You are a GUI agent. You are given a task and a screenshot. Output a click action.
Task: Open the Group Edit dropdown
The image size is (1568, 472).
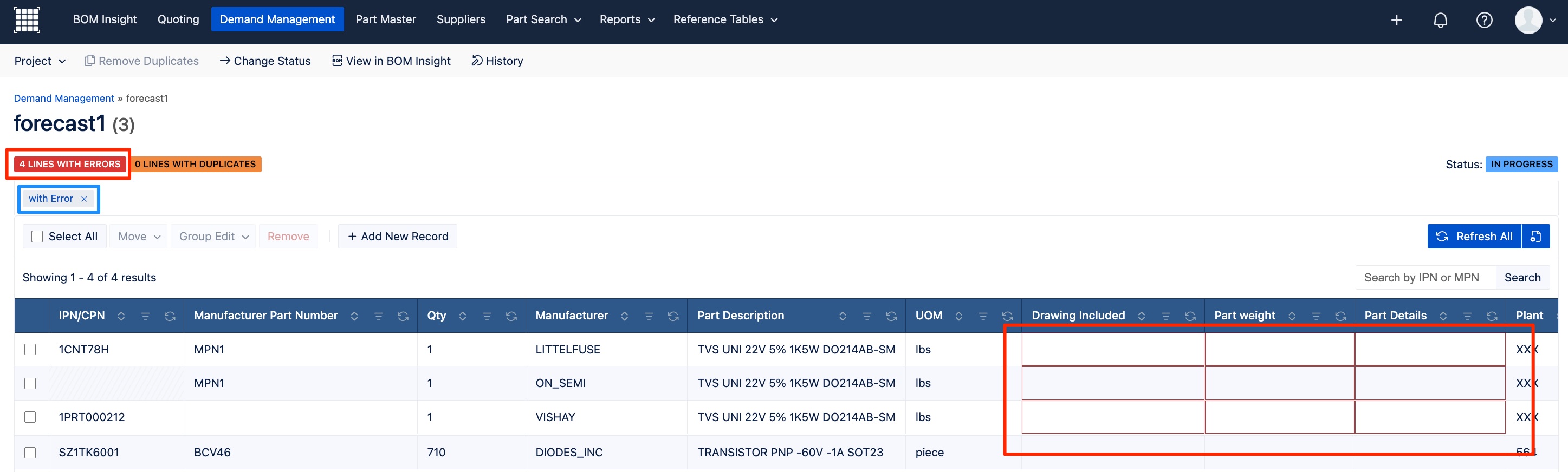pyautogui.click(x=213, y=237)
